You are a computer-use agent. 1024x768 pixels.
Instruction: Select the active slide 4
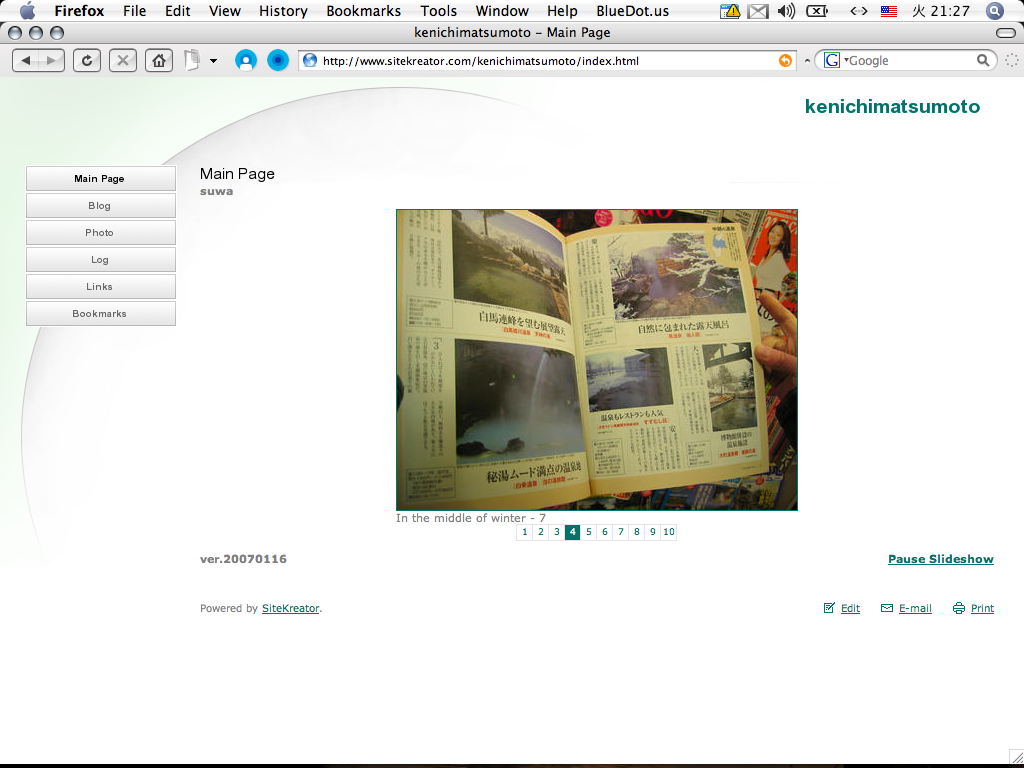coord(573,532)
